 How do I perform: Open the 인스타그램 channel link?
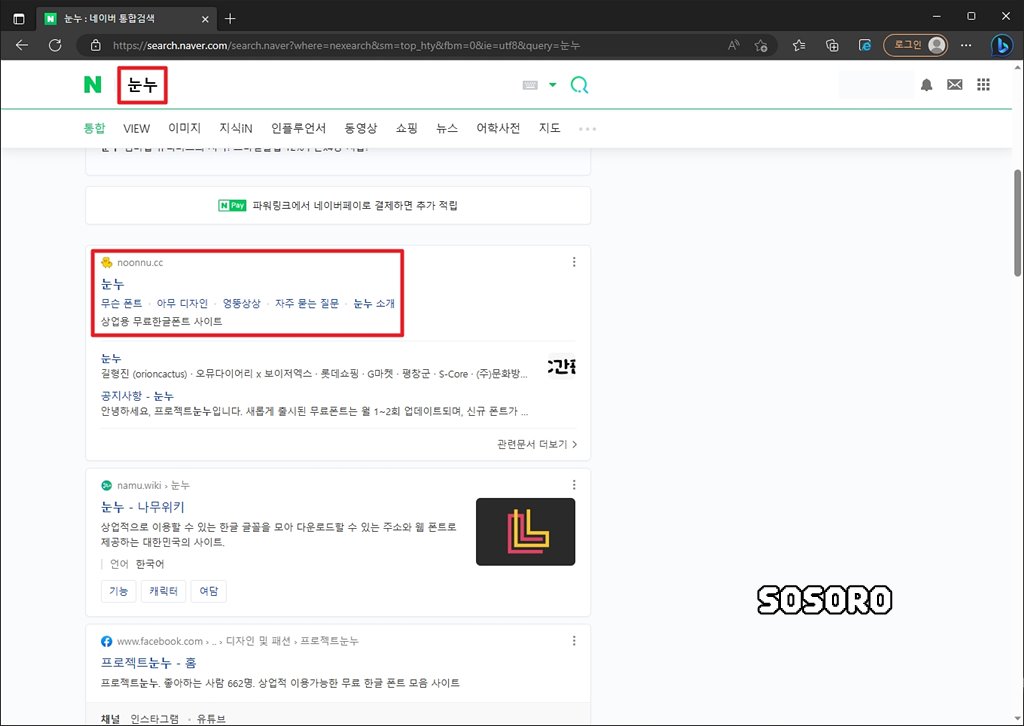click(x=154, y=719)
